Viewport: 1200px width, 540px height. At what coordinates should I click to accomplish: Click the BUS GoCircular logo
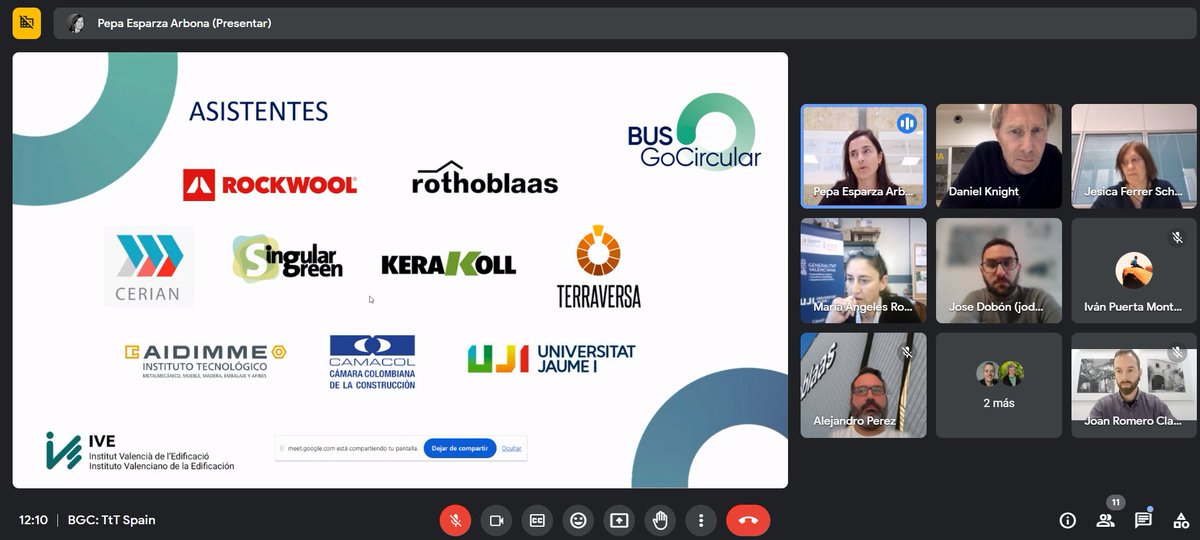tap(695, 133)
